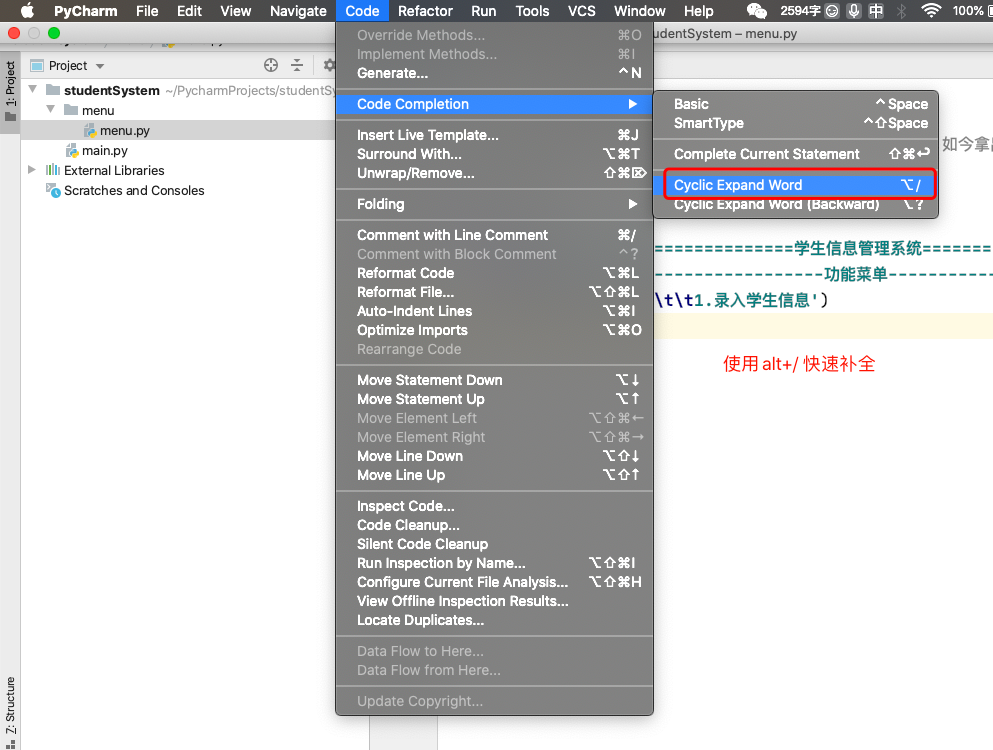Image resolution: width=993 pixels, height=750 pixels.
Task: Open the Refactor menu
Action: 425,11
